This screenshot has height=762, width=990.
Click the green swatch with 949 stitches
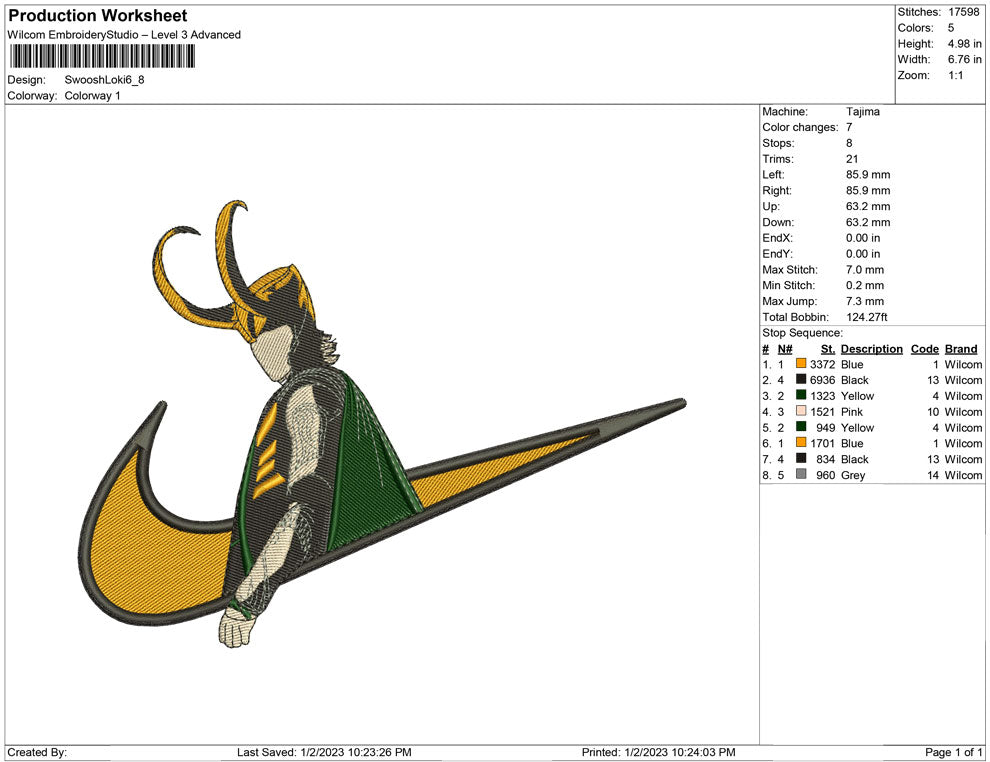801,428
